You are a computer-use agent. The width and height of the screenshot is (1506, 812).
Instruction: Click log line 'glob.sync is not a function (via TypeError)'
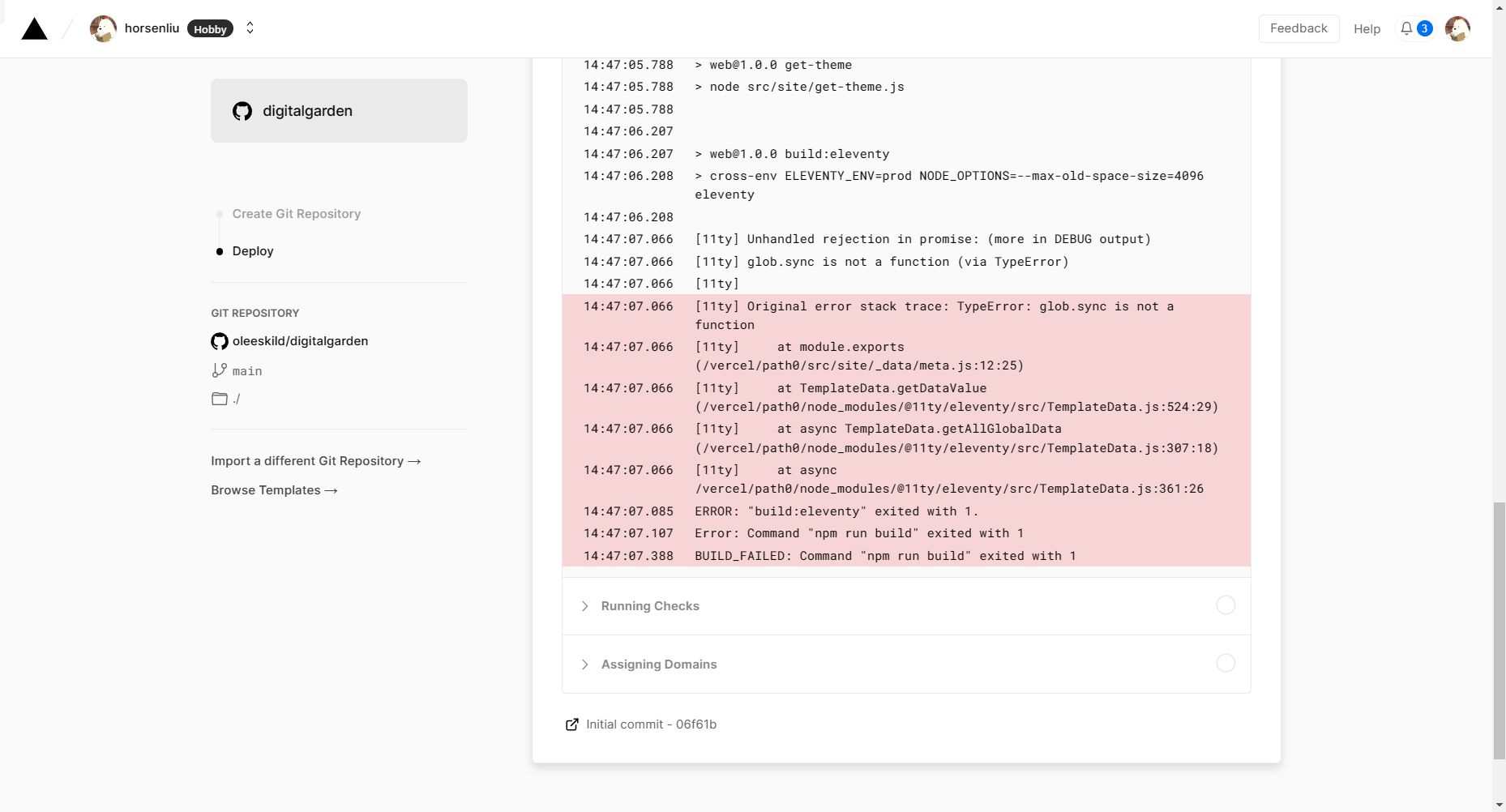[906, 262]
